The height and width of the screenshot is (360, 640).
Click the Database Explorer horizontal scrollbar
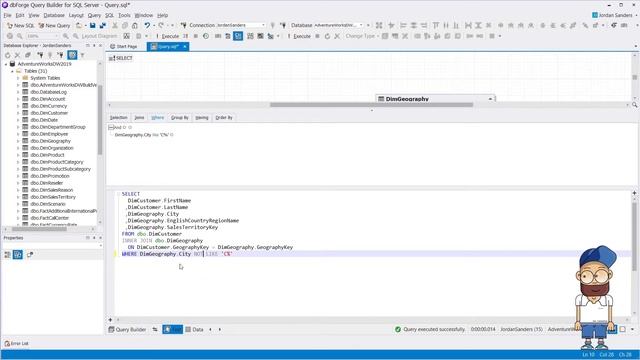tap(39, 229)
